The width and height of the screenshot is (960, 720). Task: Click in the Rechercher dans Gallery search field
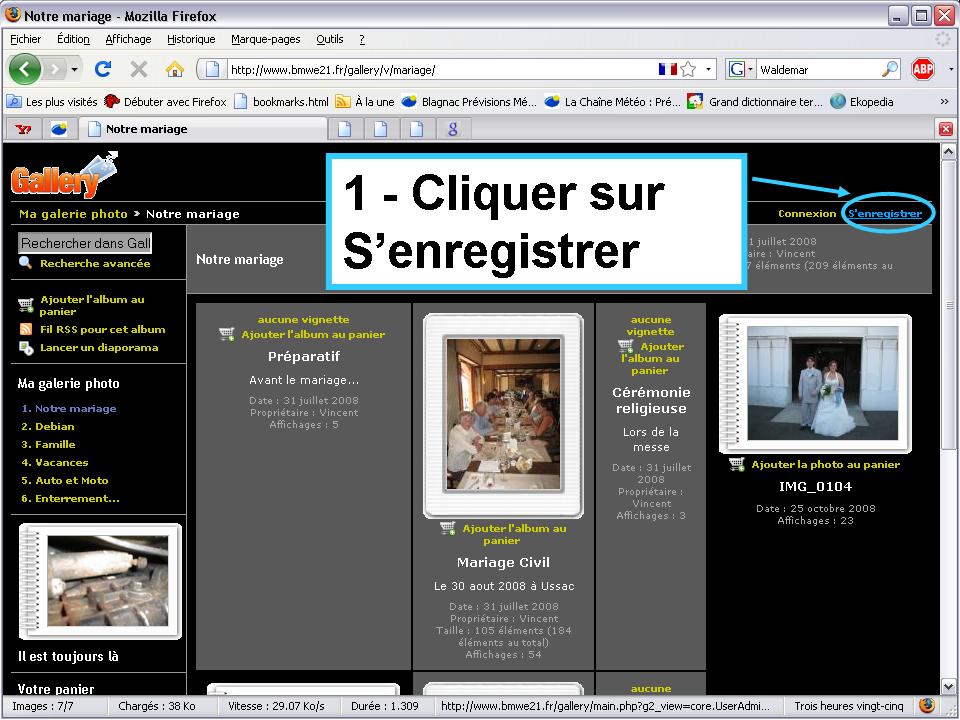86,243
